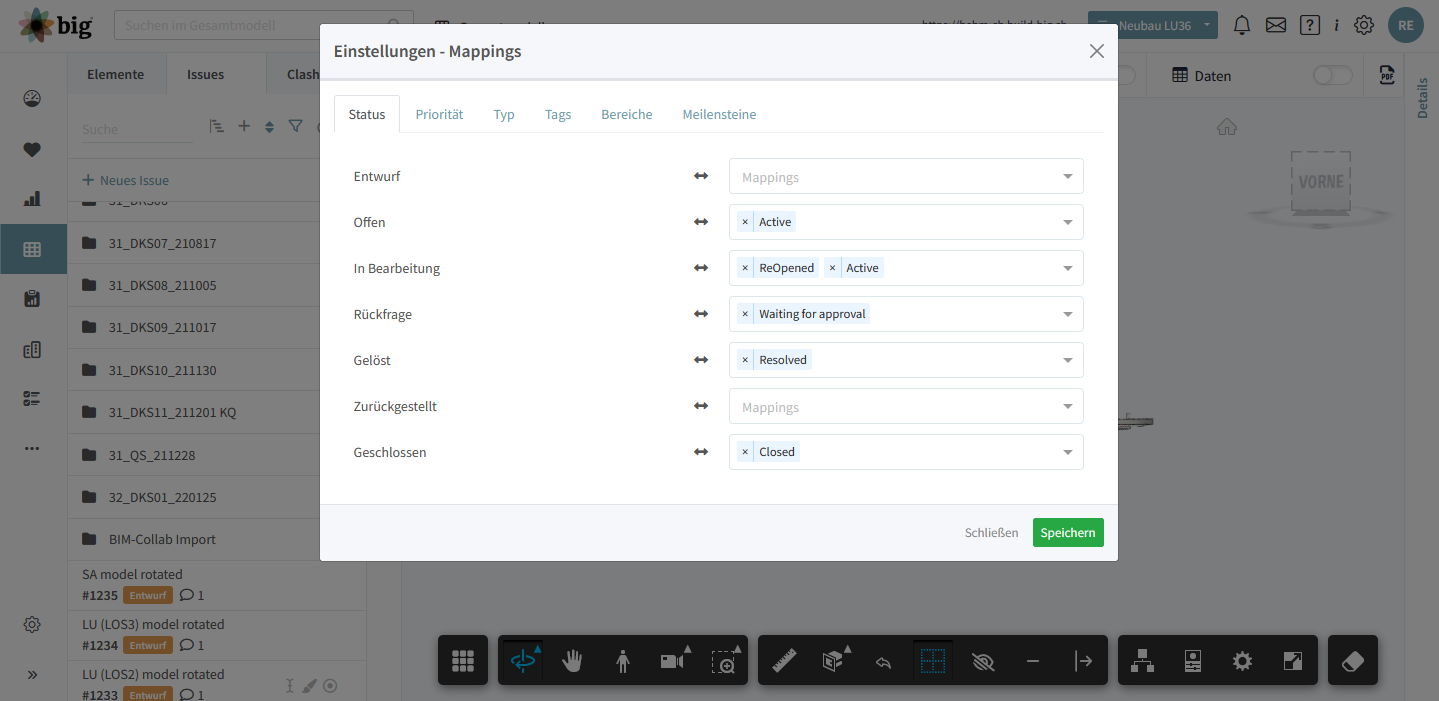Viewport: 1439px width, 701px height.
Task: Click the Schließen button
Action: (991, 532)
